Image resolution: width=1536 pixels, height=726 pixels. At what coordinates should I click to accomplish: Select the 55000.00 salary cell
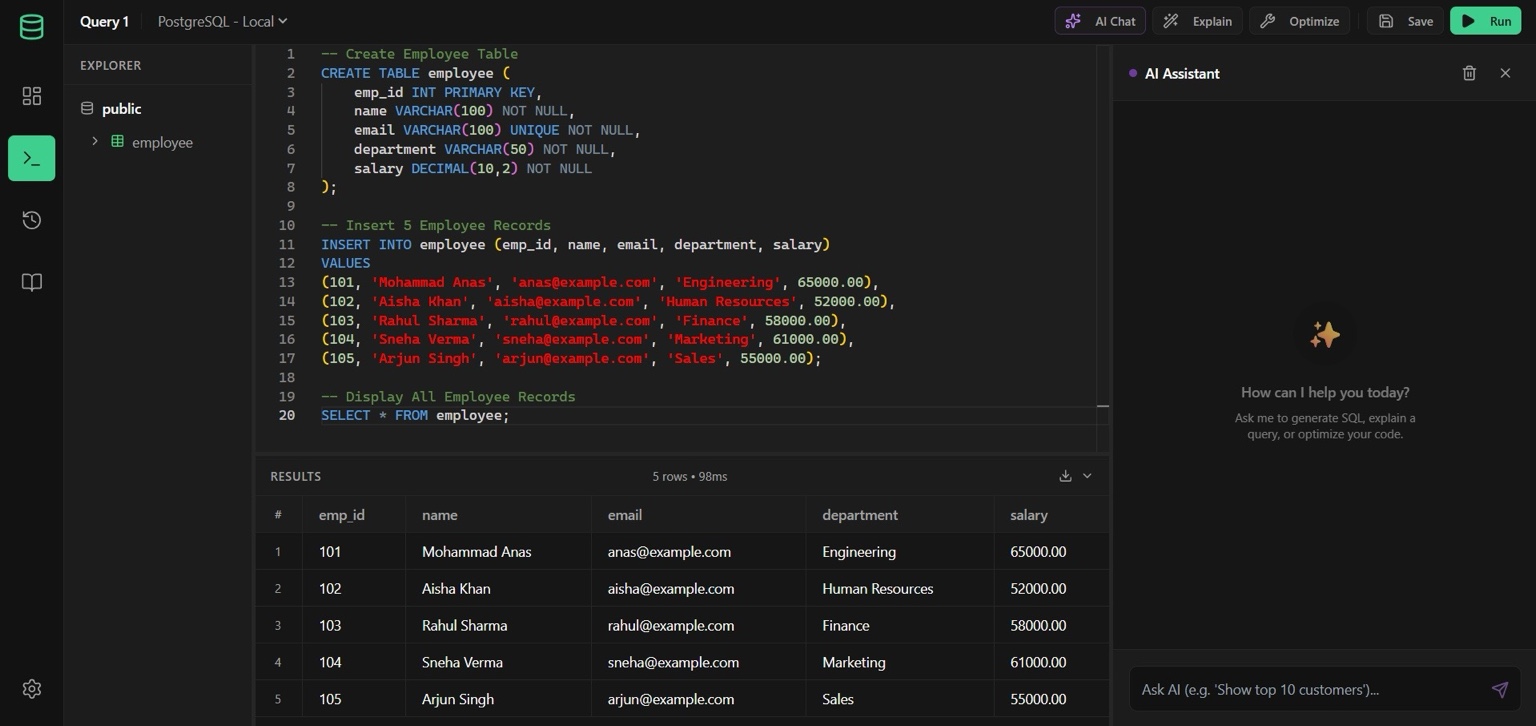click(1051, 700)
